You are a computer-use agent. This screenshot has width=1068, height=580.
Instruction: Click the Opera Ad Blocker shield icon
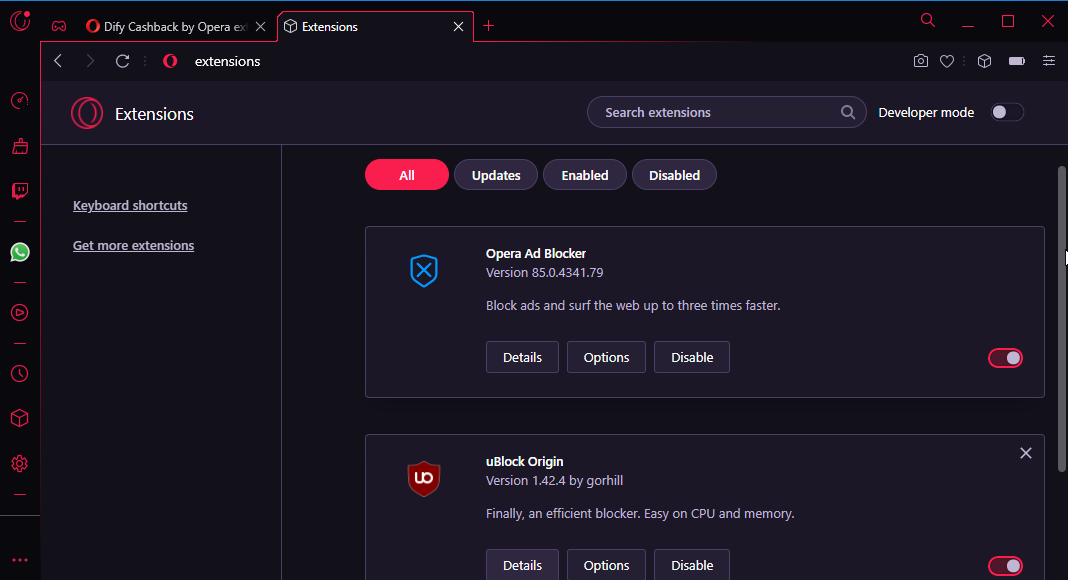click(424, 271)
